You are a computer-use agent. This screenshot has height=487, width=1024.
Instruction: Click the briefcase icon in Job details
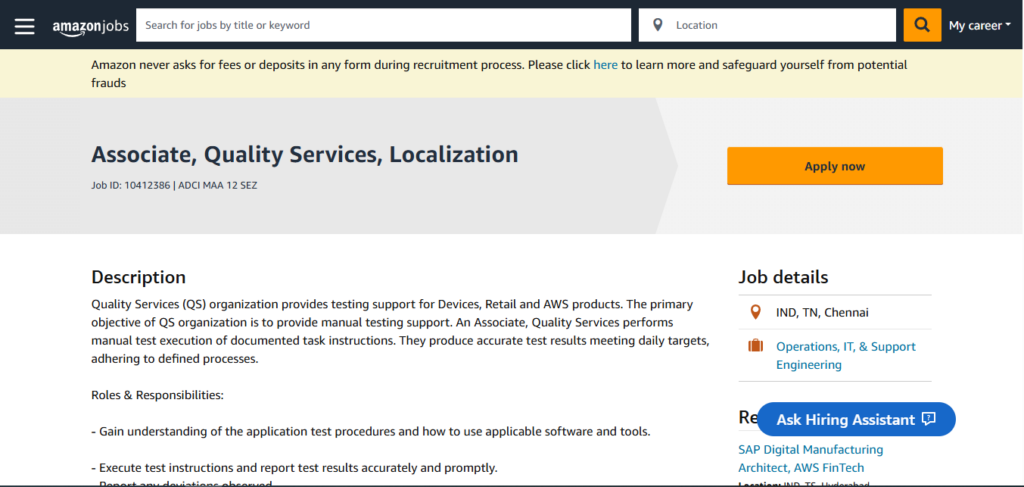756,346
